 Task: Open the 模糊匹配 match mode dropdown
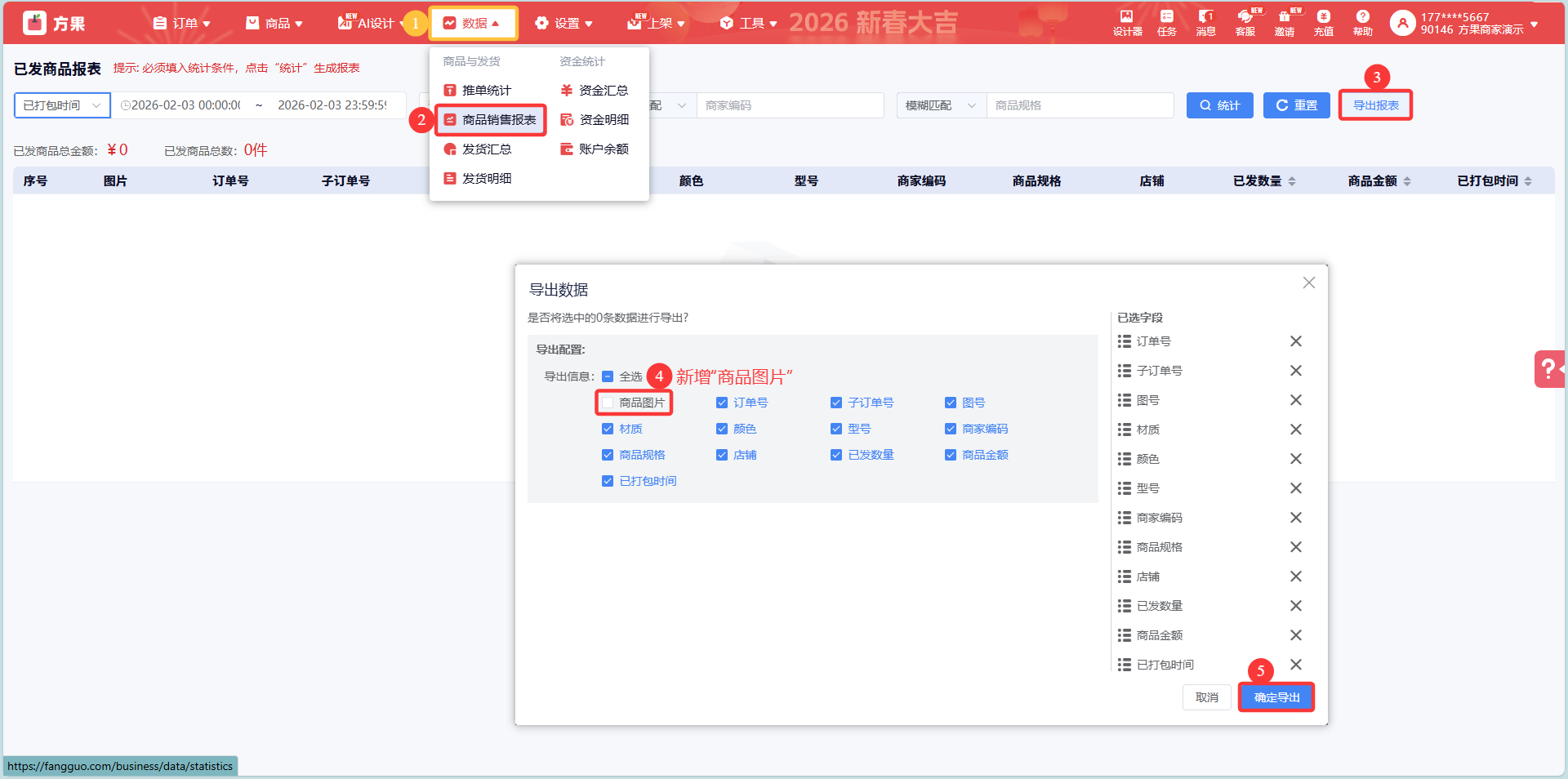tap(941, 105)
